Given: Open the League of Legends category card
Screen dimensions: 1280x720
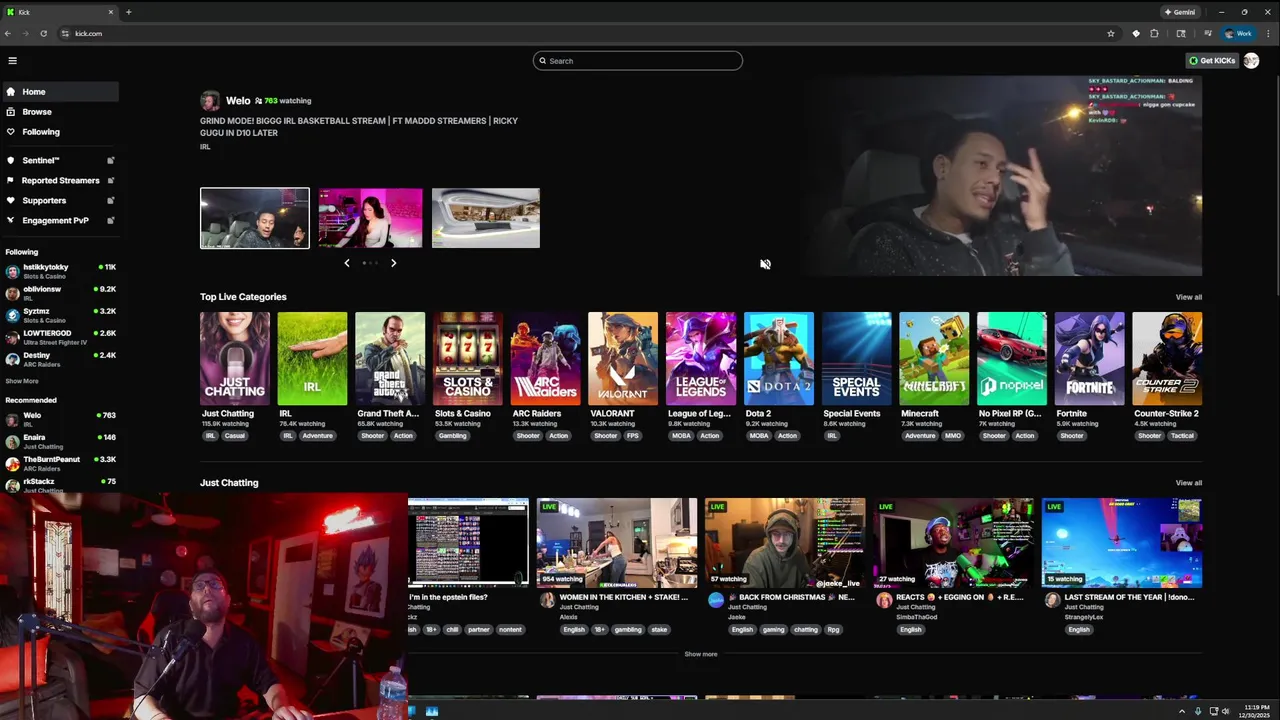Looking at the screenshot, I should [701, 359].
